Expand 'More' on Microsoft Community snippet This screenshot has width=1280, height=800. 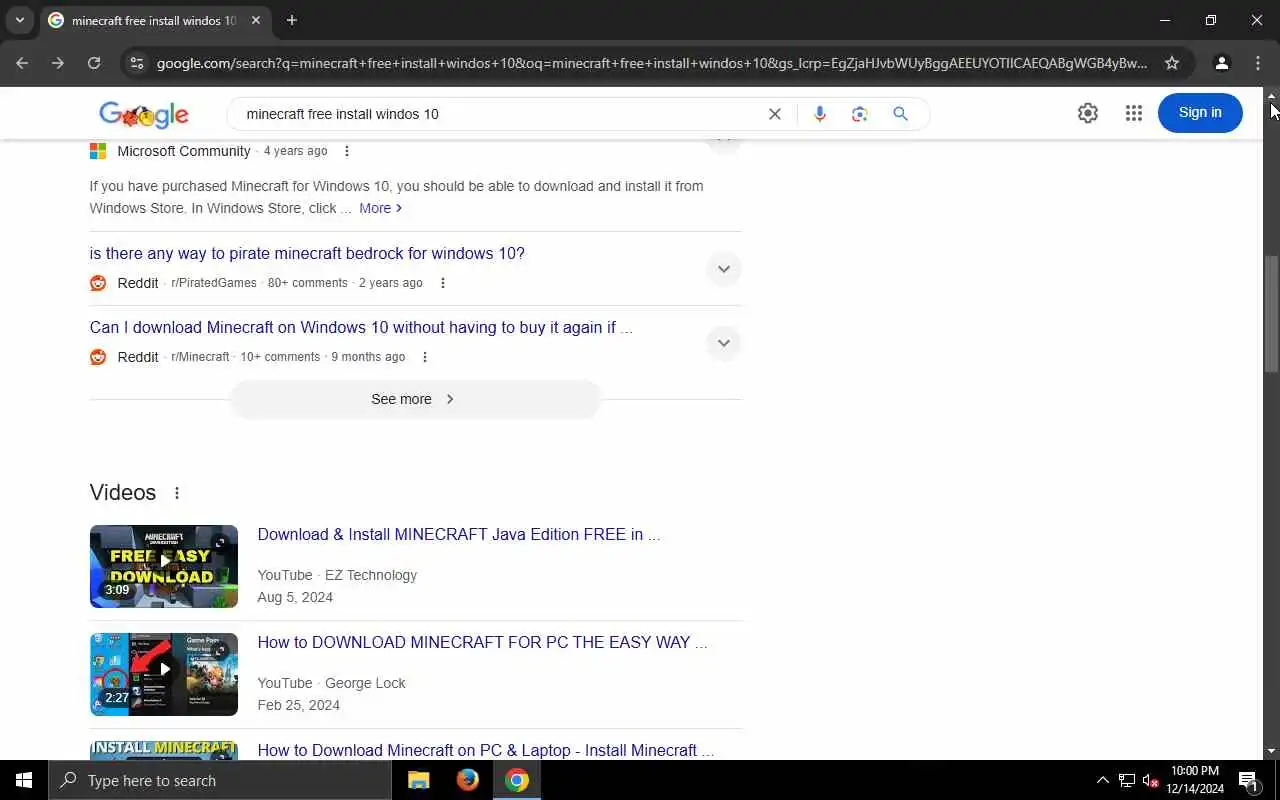point(381,208)
